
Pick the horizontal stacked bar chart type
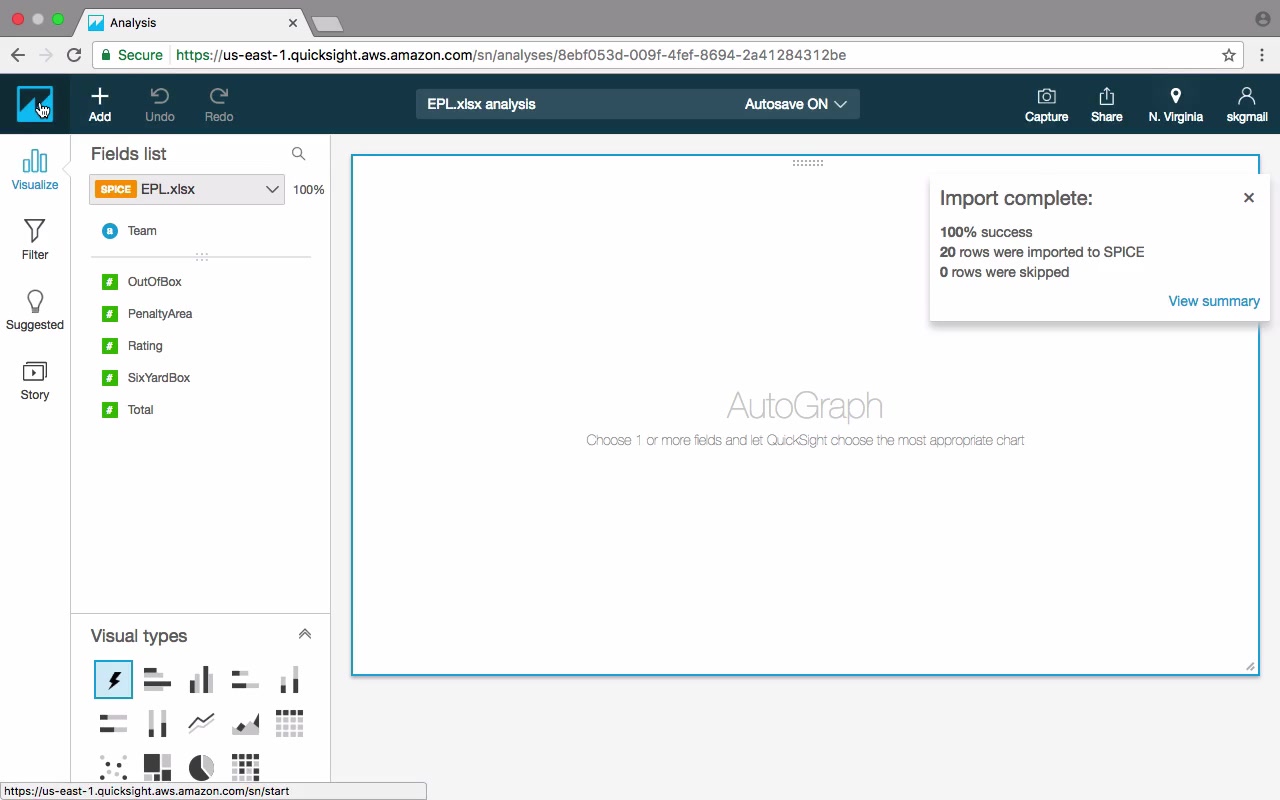(x=245, y=680)
